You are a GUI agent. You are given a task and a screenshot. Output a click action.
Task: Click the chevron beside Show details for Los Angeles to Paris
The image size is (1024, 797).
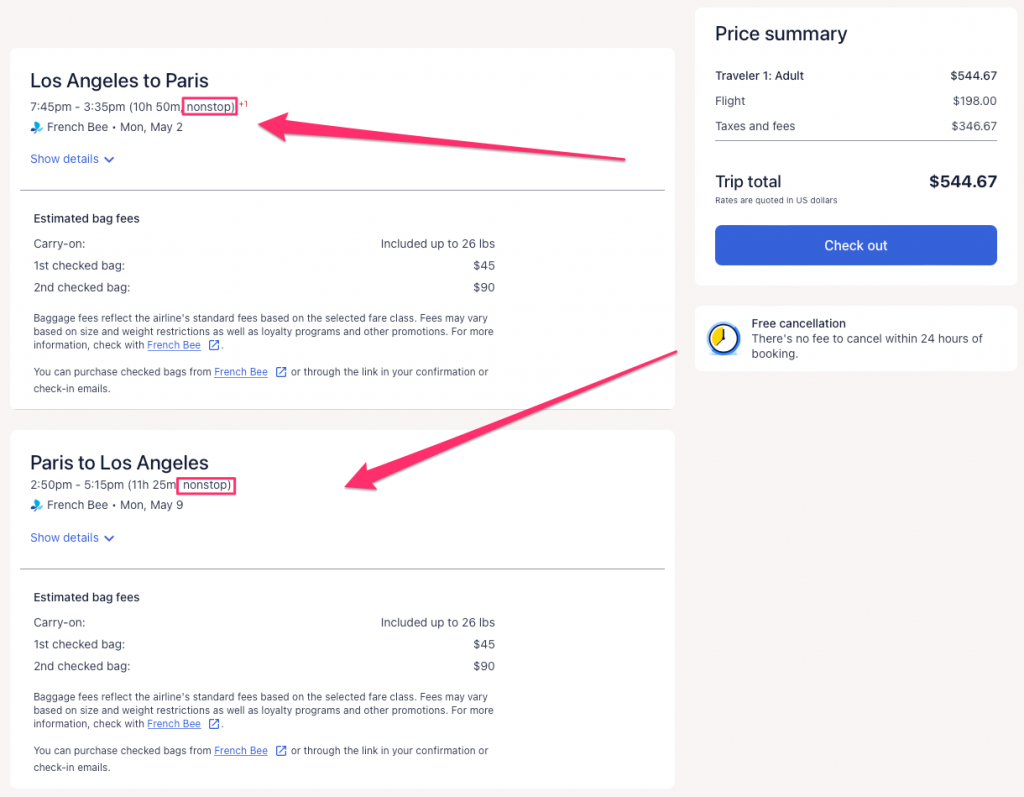[109, 160]
